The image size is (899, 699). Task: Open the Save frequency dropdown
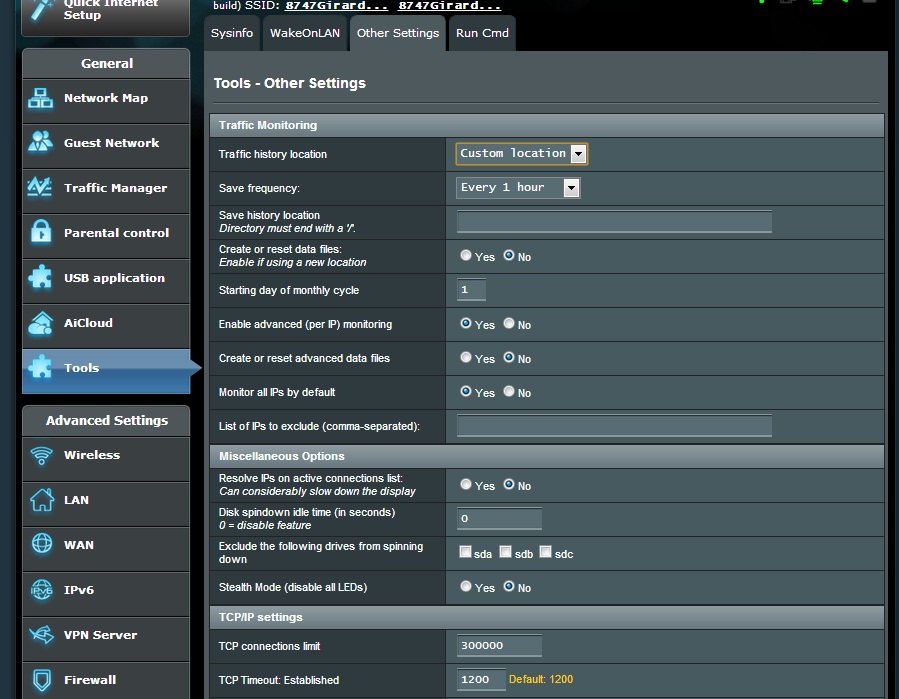pos(518,188)
